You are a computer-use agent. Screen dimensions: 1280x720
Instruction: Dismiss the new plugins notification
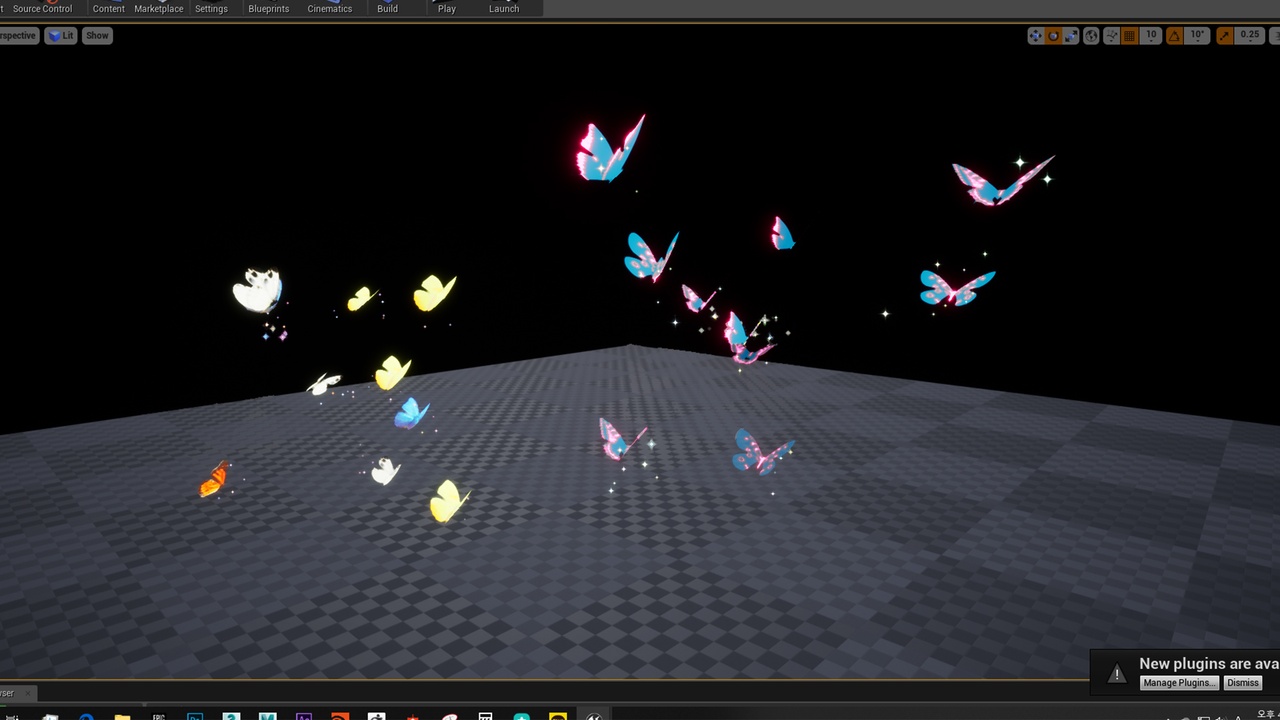click(x=1242, y=683)
